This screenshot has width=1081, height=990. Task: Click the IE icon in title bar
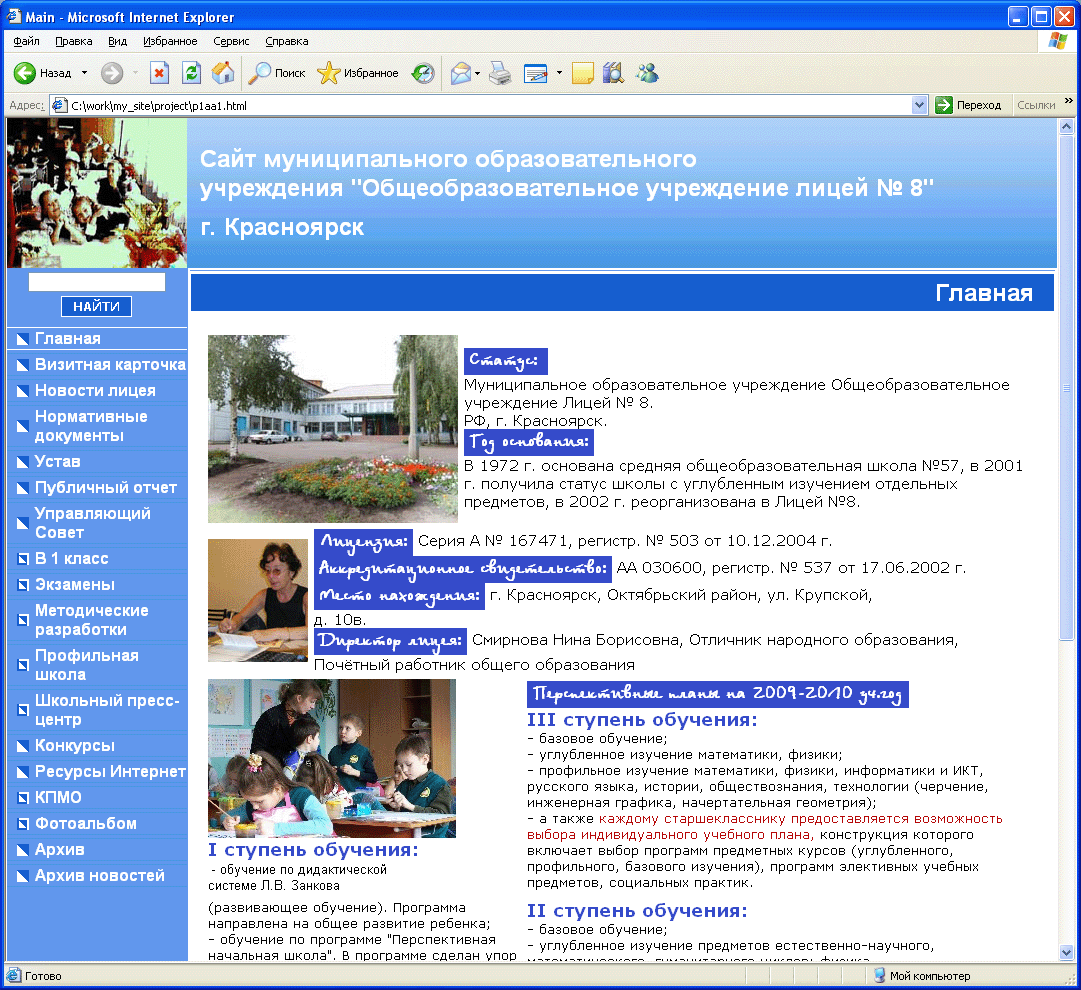pos(14,16)
